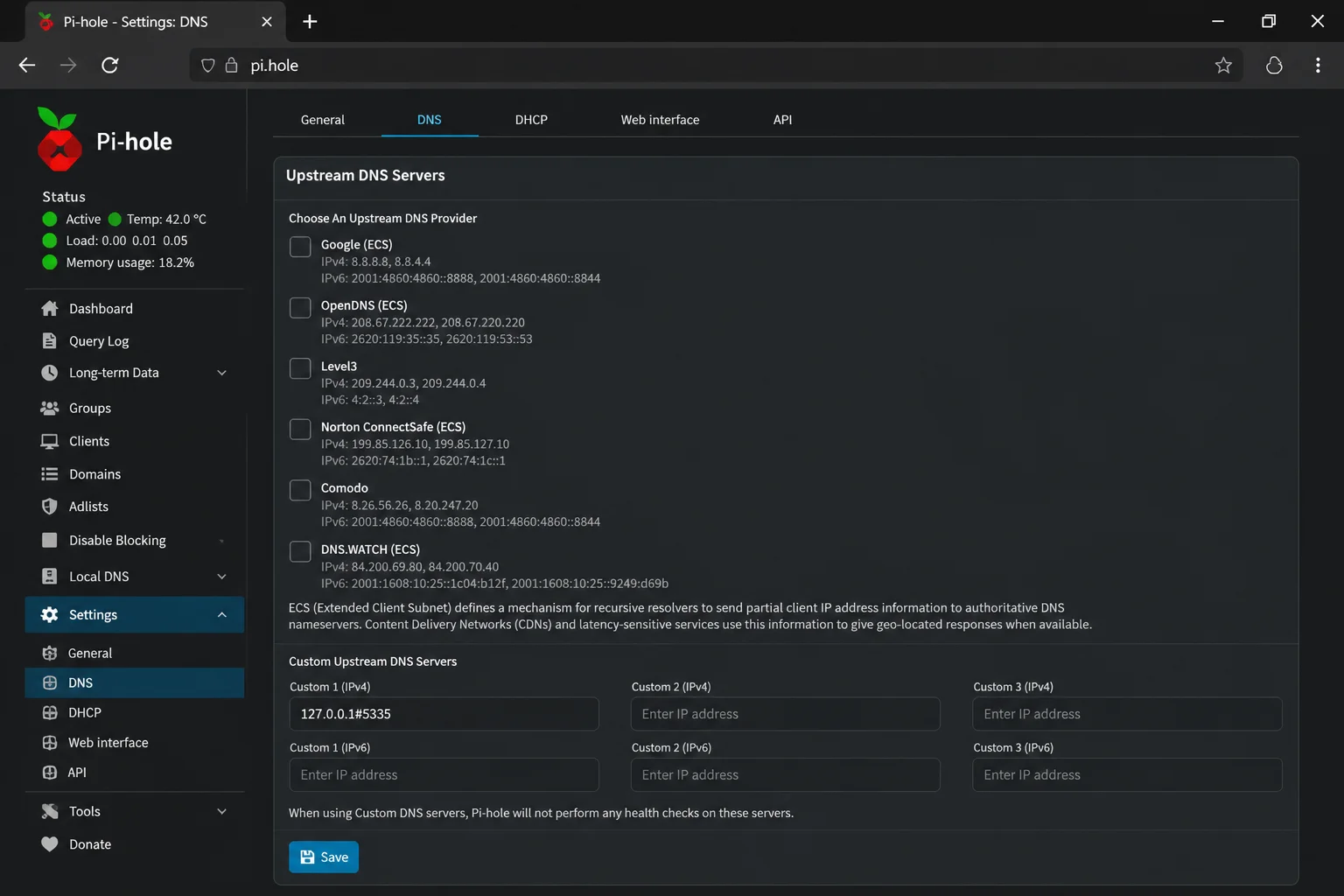1344x896 pixels.
Task: Click the Load: 0.00 0.01 0.05 text
Action: pos(127,241)
